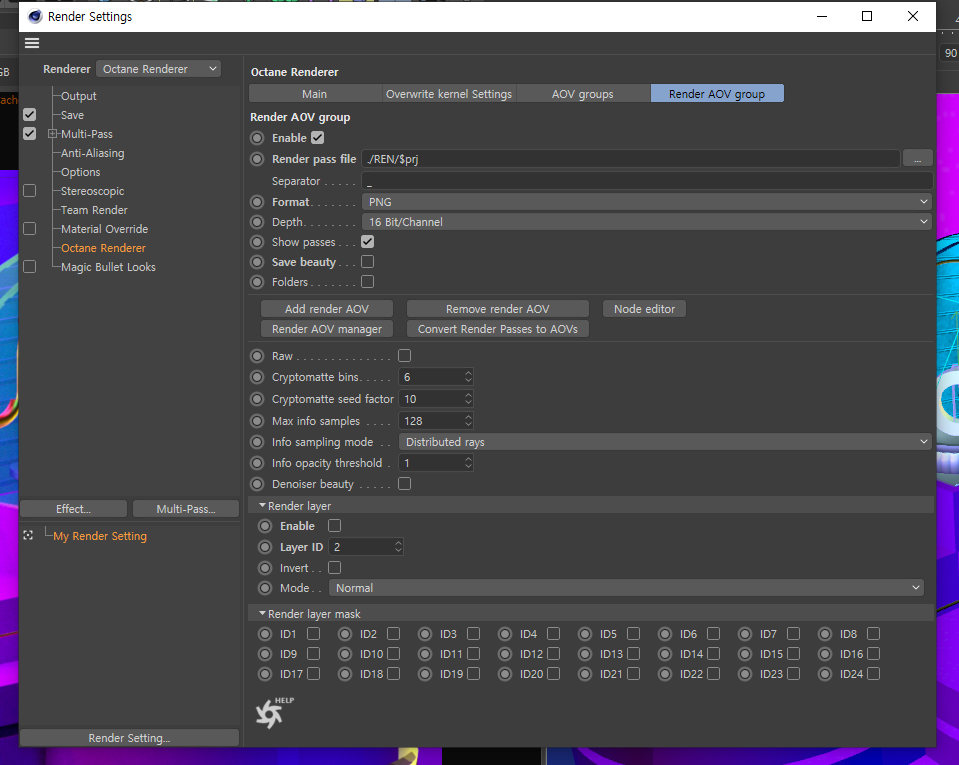Open the Info sampling mode dropdown
Screen dimensions: 959x765
[665, 442]
